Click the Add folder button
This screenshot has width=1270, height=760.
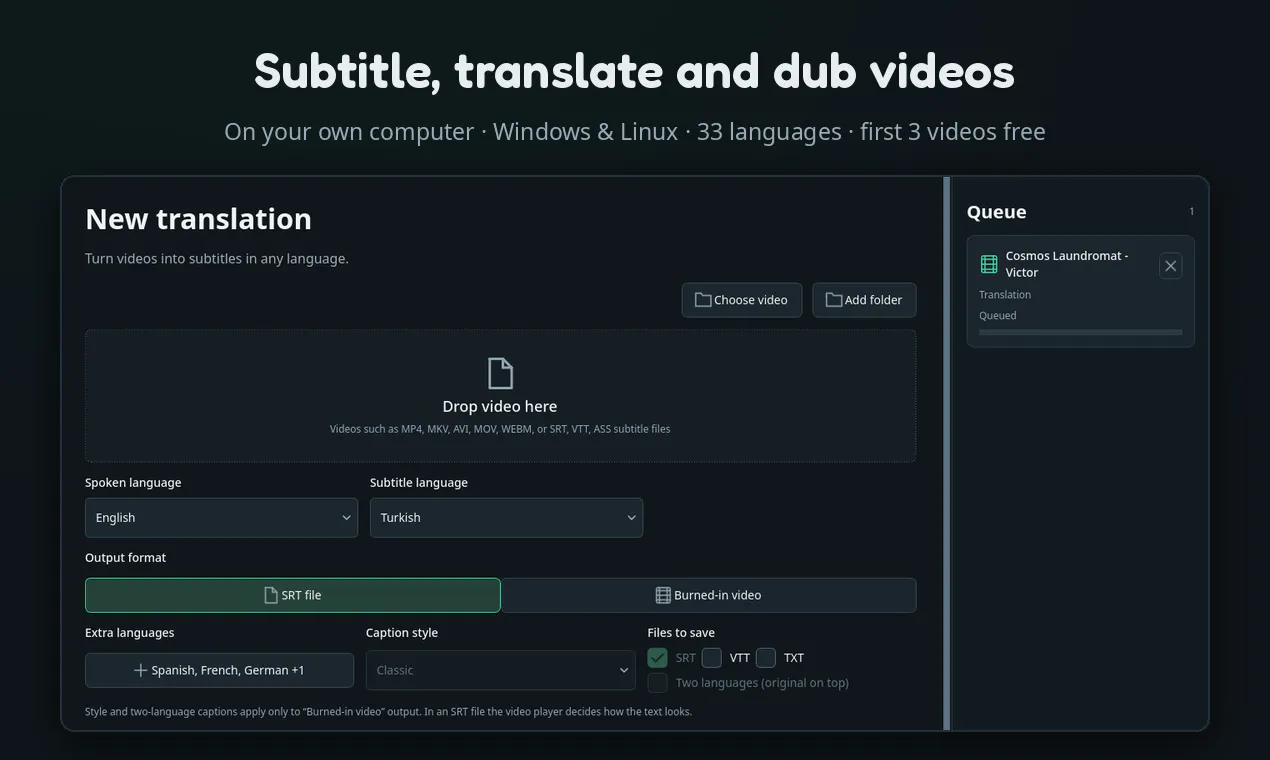[x=864, y=300]
